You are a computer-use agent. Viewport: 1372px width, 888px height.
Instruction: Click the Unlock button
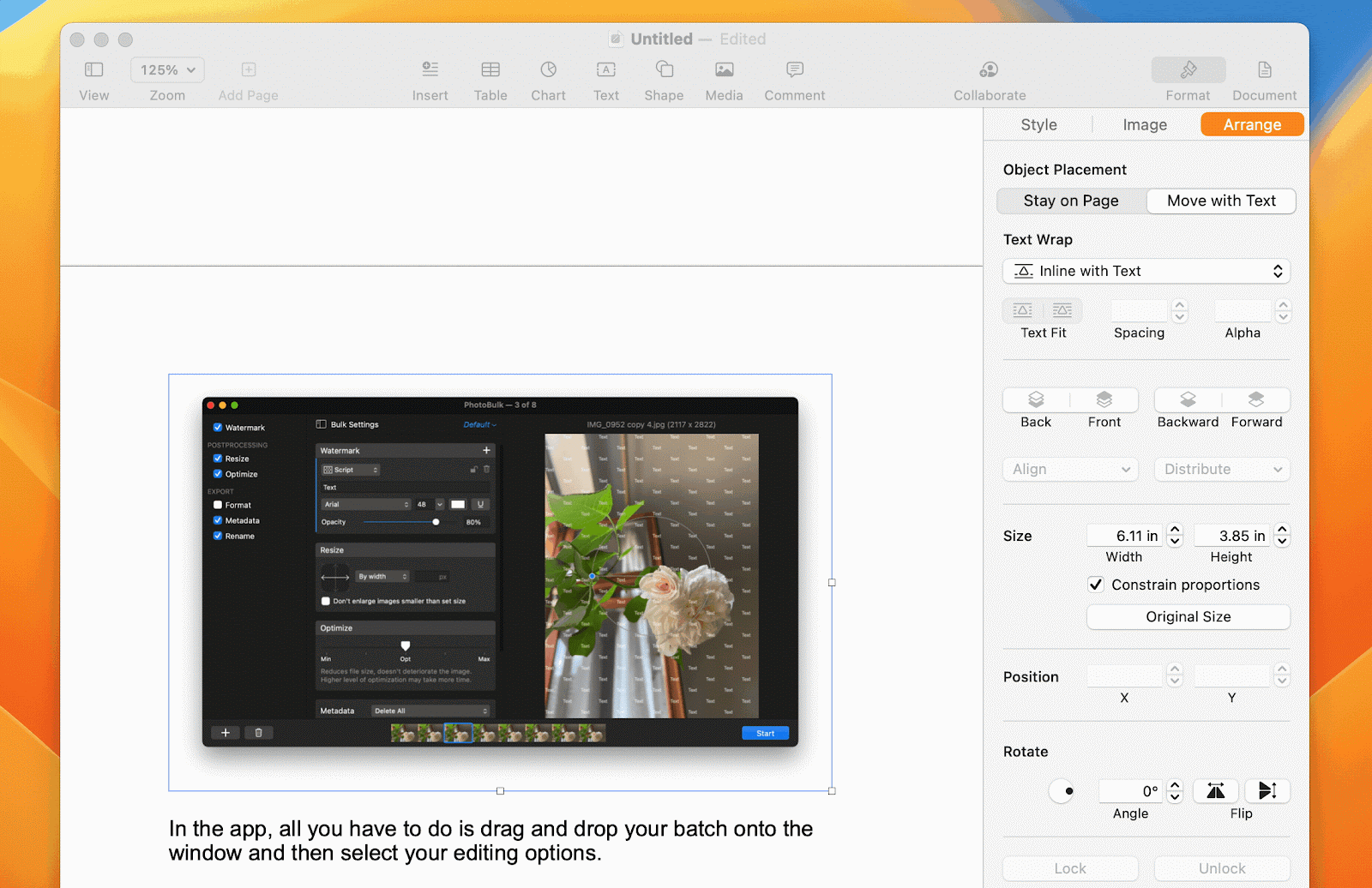(x=1222, y=868)
